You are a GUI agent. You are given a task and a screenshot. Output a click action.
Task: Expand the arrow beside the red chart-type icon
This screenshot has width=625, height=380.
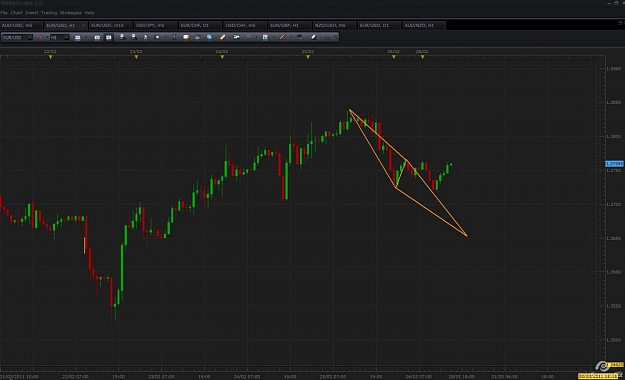pyautogui.click(x=47, y=37)
